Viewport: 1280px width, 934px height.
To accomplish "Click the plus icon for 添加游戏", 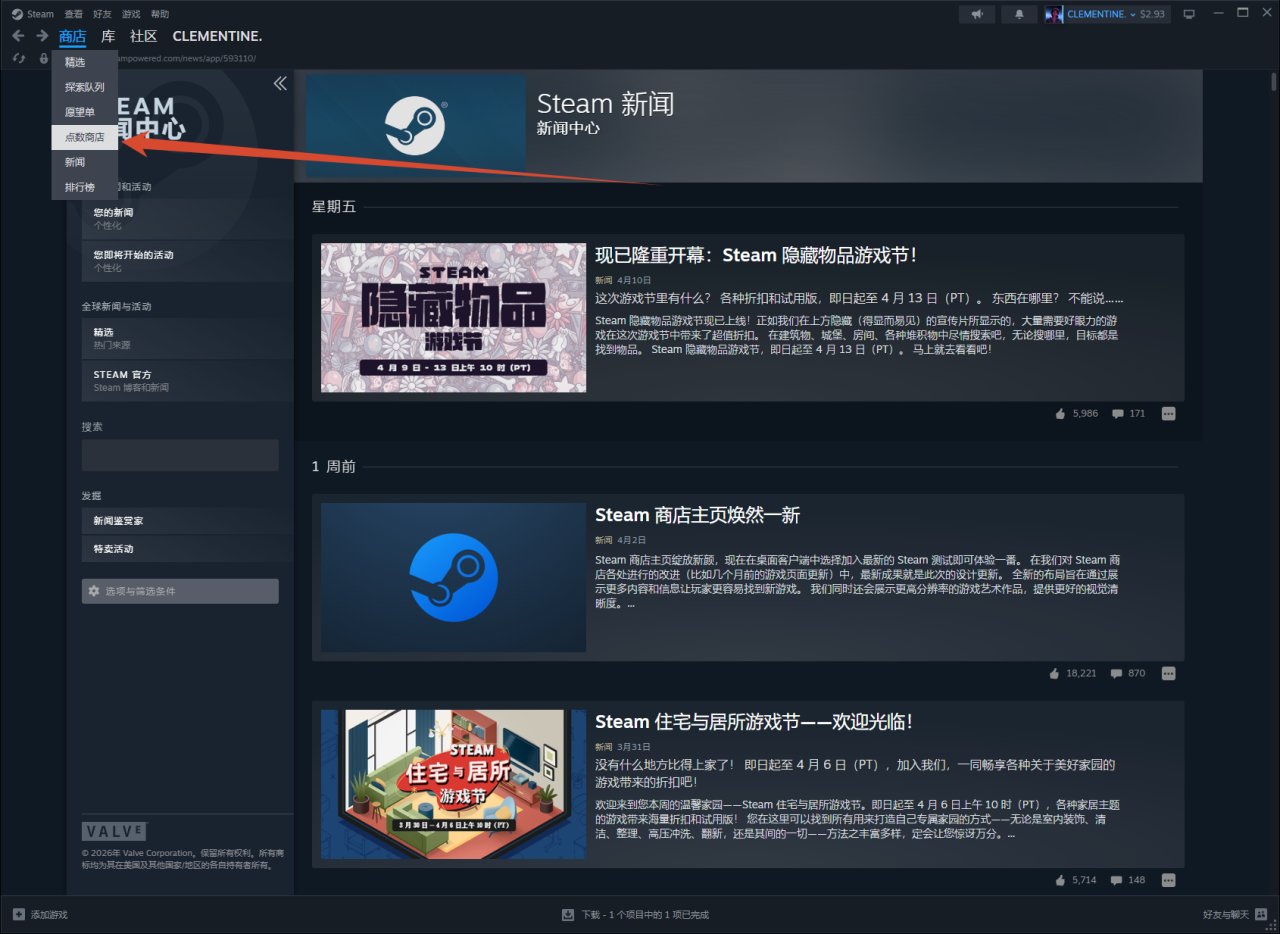I will (x=18, y=914).
